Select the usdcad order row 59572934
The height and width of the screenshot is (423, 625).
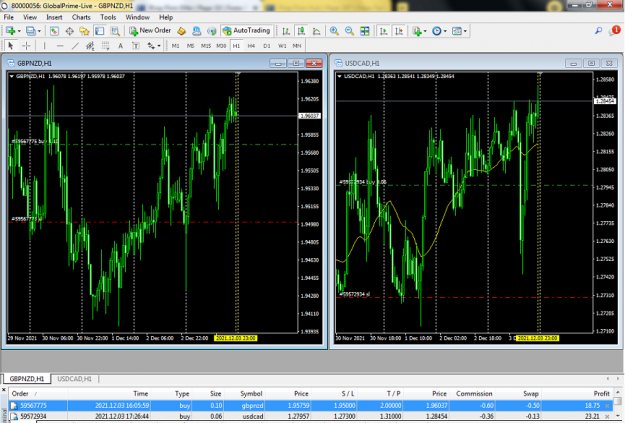311,416
